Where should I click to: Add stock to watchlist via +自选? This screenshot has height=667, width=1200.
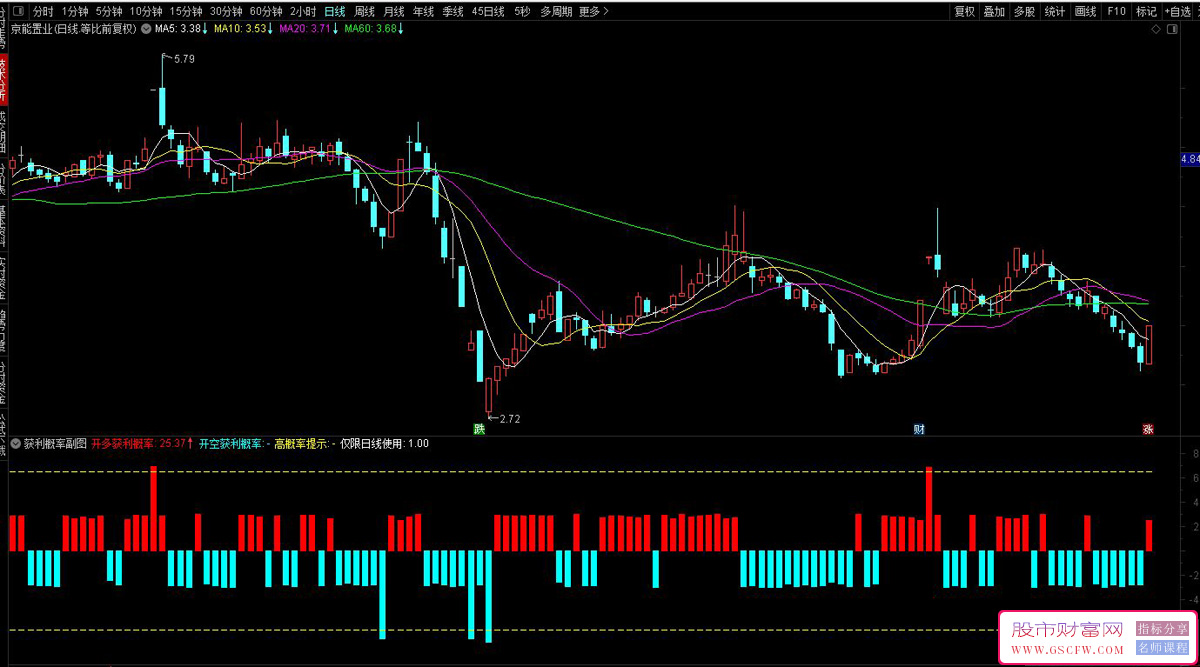pos(1178,12)
